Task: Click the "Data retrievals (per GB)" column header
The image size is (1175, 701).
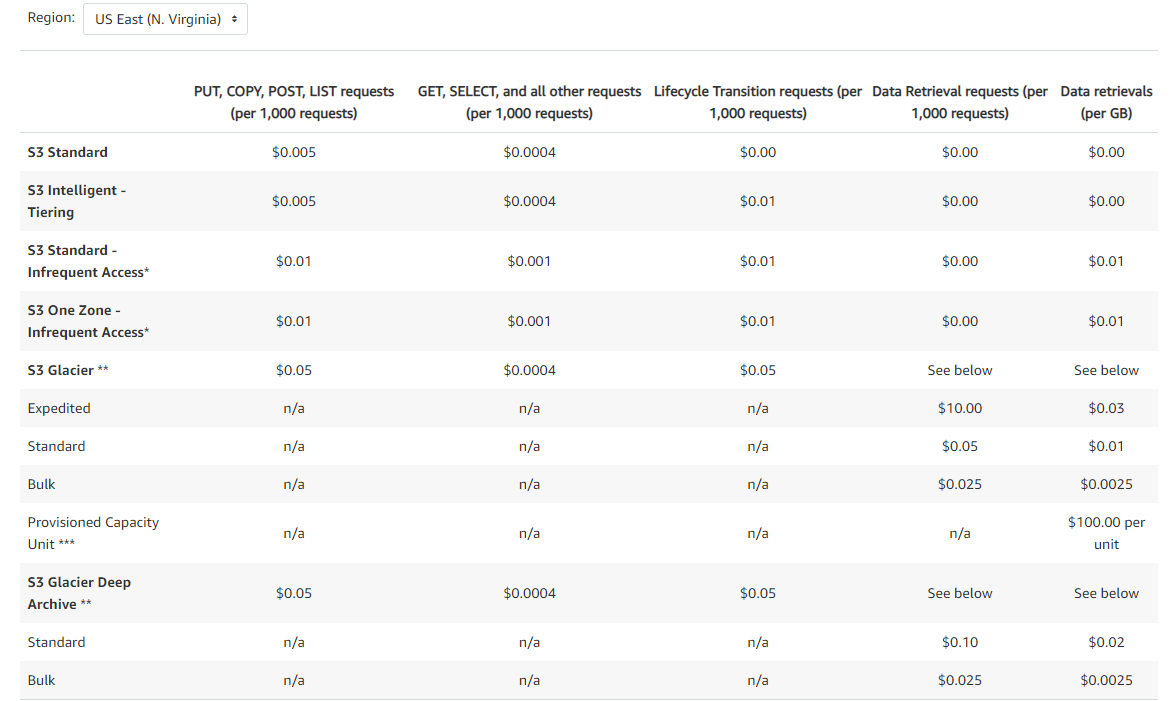Action: pyautogui.click(x=1106, y=102)
